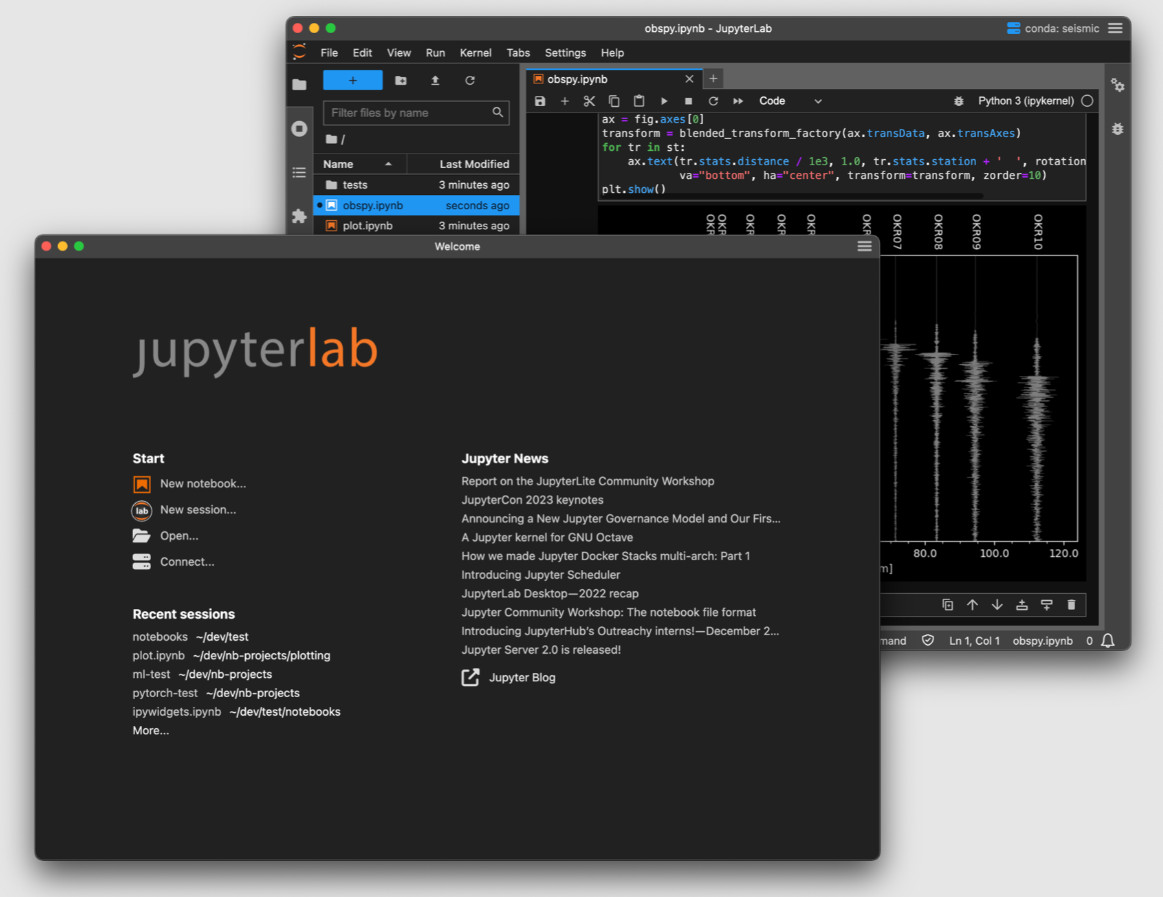Open the Help menu
The image size is (1163, 897).
point(612,53)
